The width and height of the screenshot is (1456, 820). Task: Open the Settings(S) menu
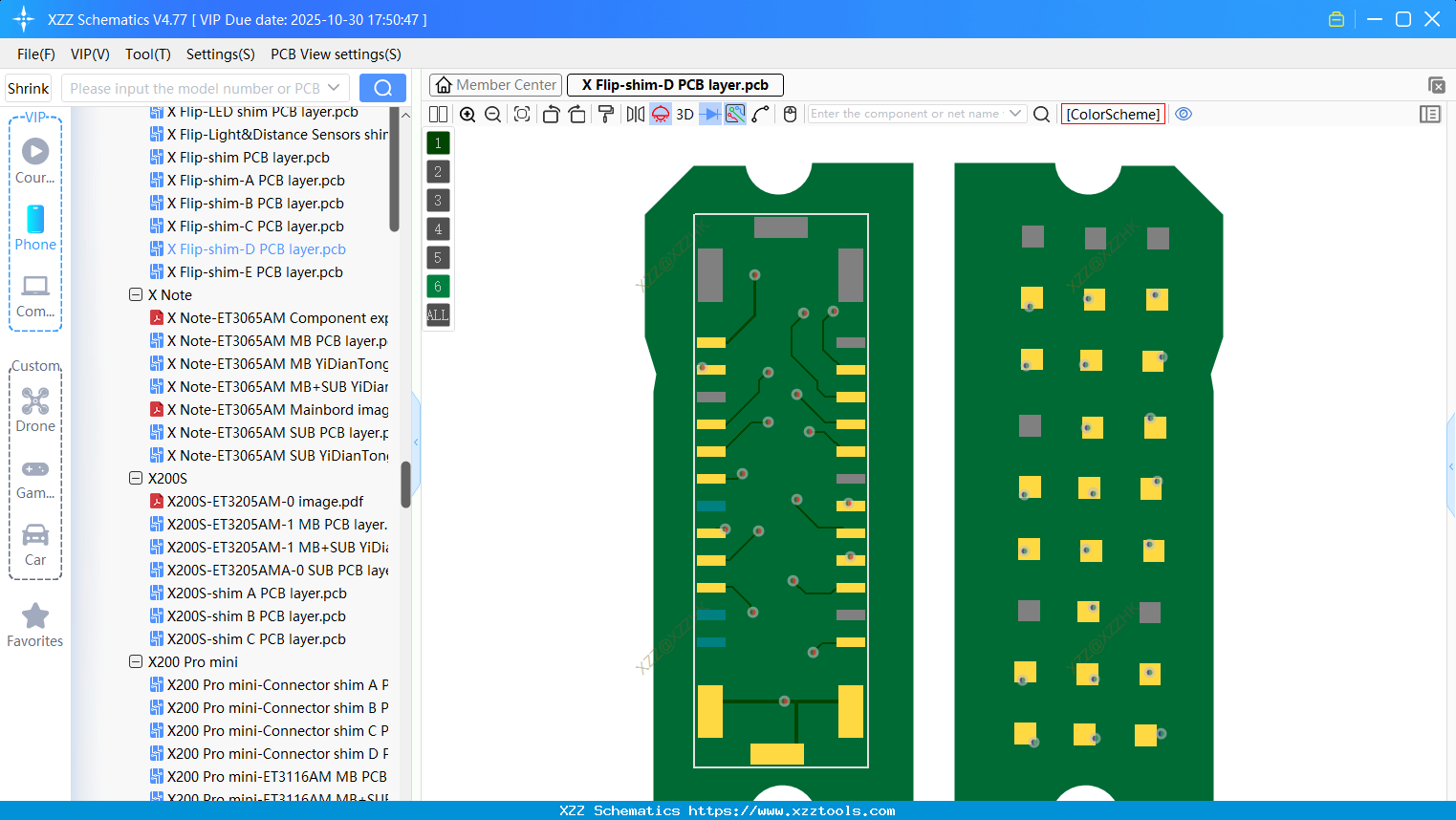[x=220, y=54]
